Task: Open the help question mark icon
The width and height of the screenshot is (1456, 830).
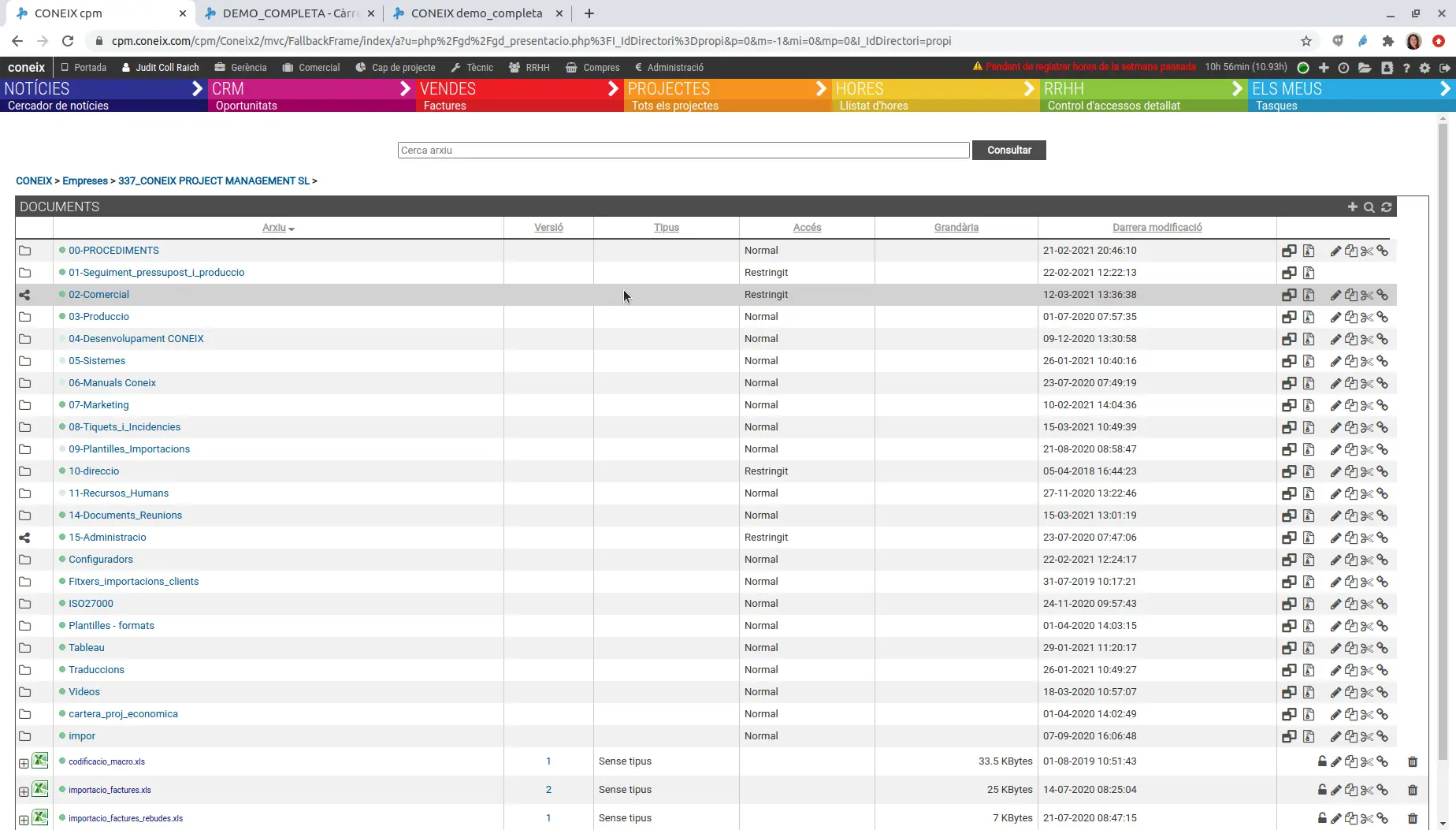Action: (1406, 68)
